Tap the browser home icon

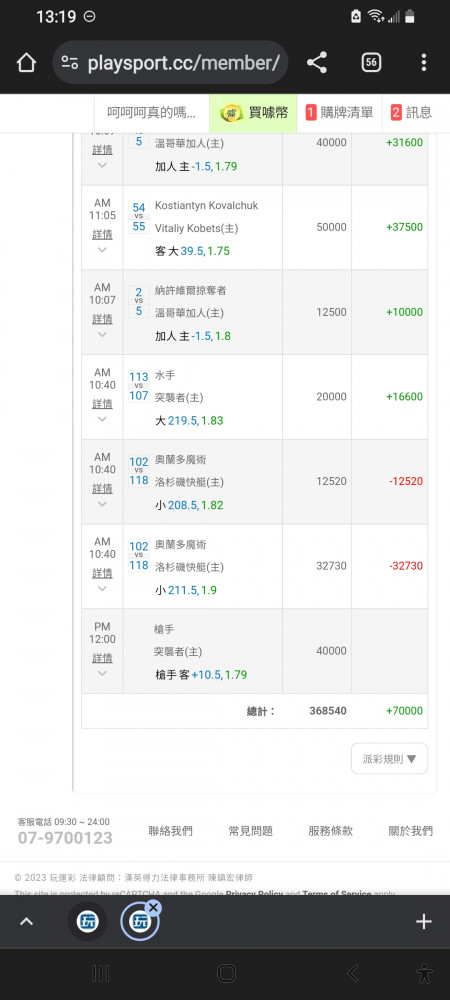pyautogui.click(x=26, y=62)
